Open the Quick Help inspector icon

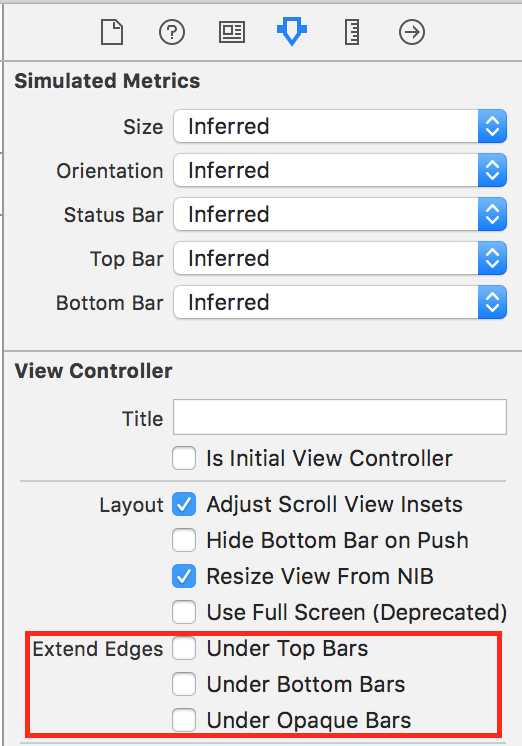172,32
